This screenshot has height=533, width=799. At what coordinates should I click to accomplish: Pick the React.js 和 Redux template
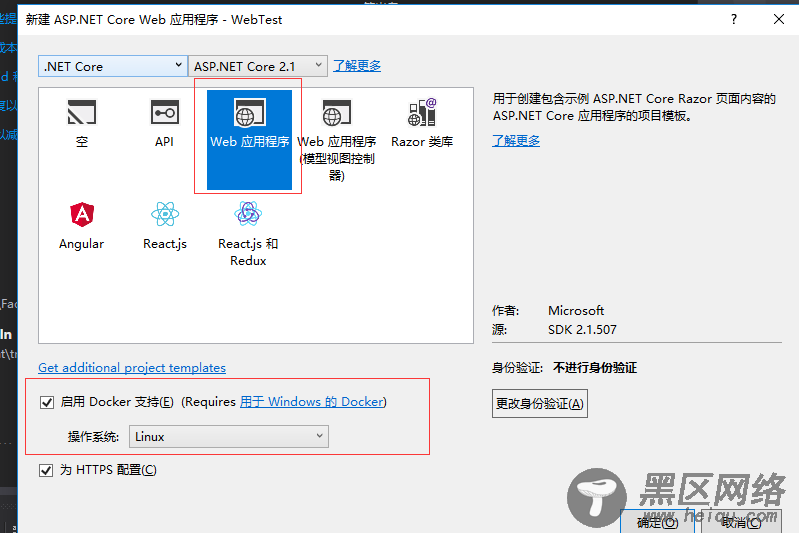(248, 234)
